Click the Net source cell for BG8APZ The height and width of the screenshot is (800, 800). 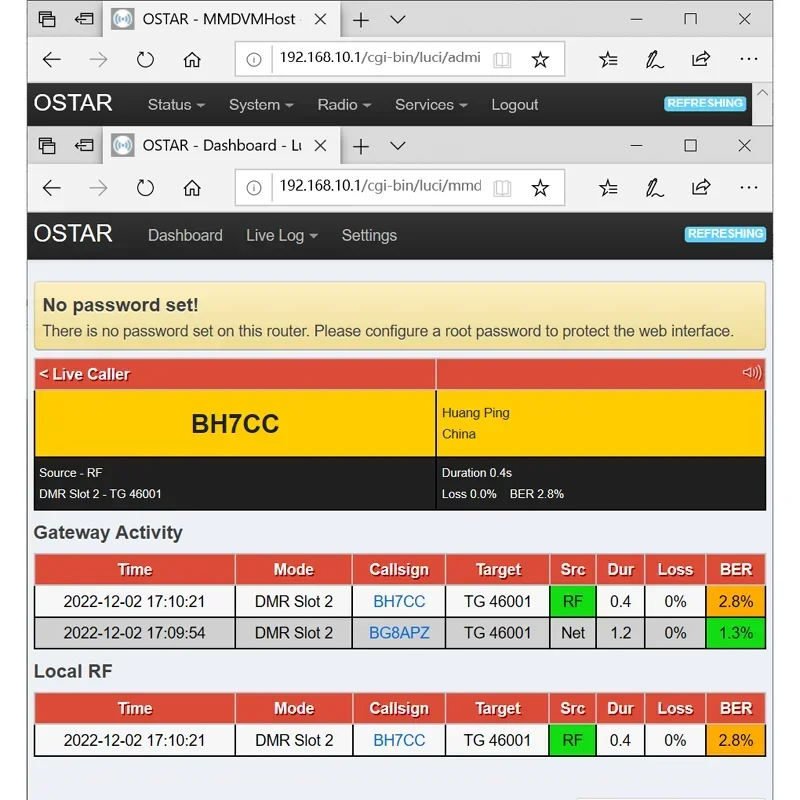click(x=572, y=633)
